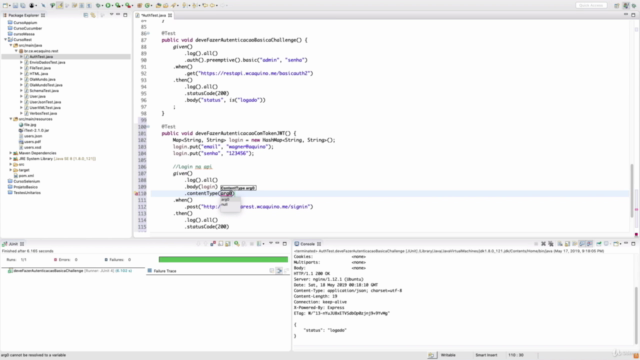Click error marker on line 110
Viewport: 640px width, 360px height.
pos(136,193)
